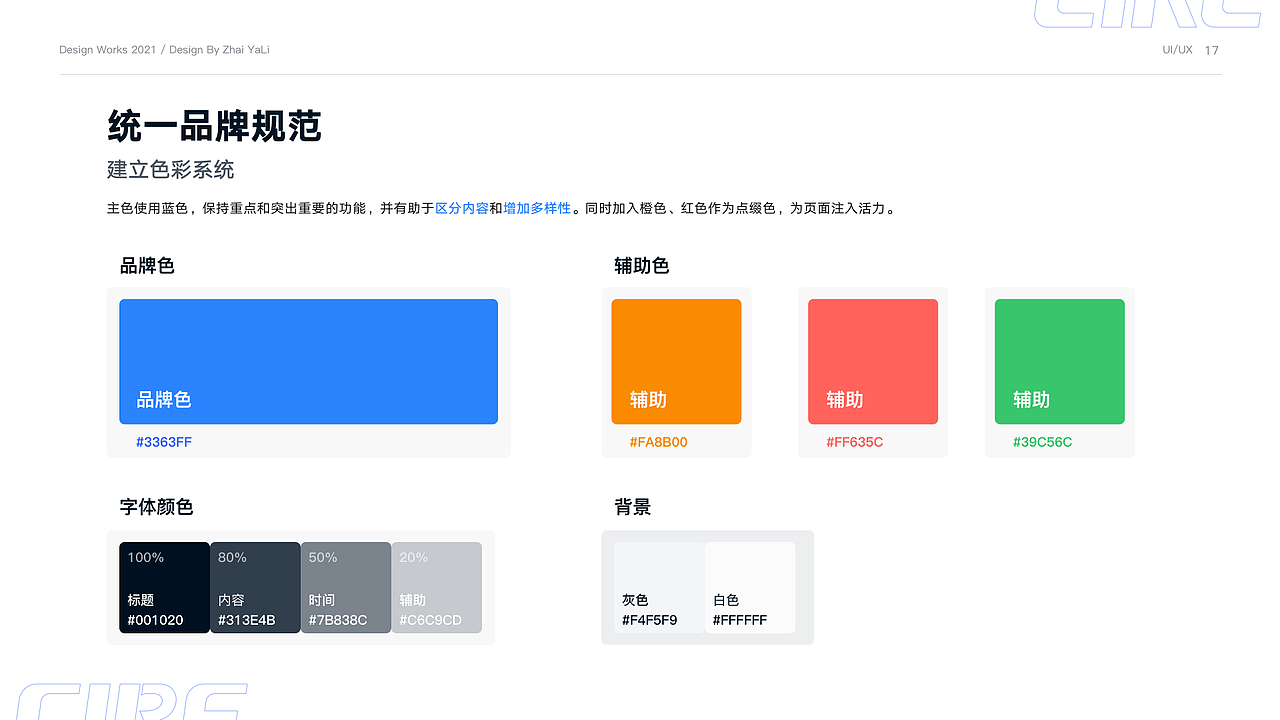1280x720 pixels.
Task: Click the section heading 背景
Action: click(633, 506)
